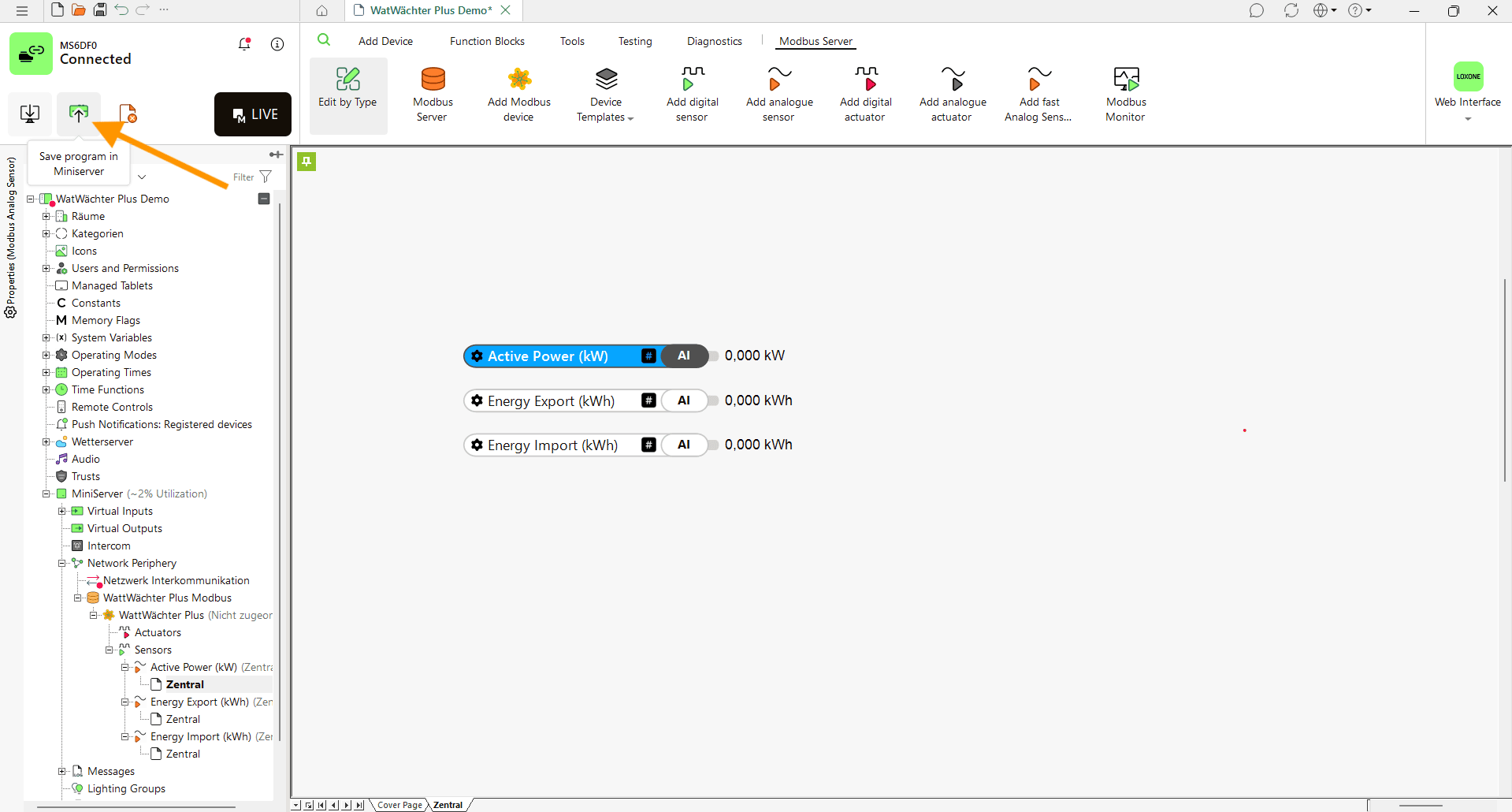Screen dimensions: 1512x812
Task: Load program from Miniserver
Action: click(x=30, y=114)
